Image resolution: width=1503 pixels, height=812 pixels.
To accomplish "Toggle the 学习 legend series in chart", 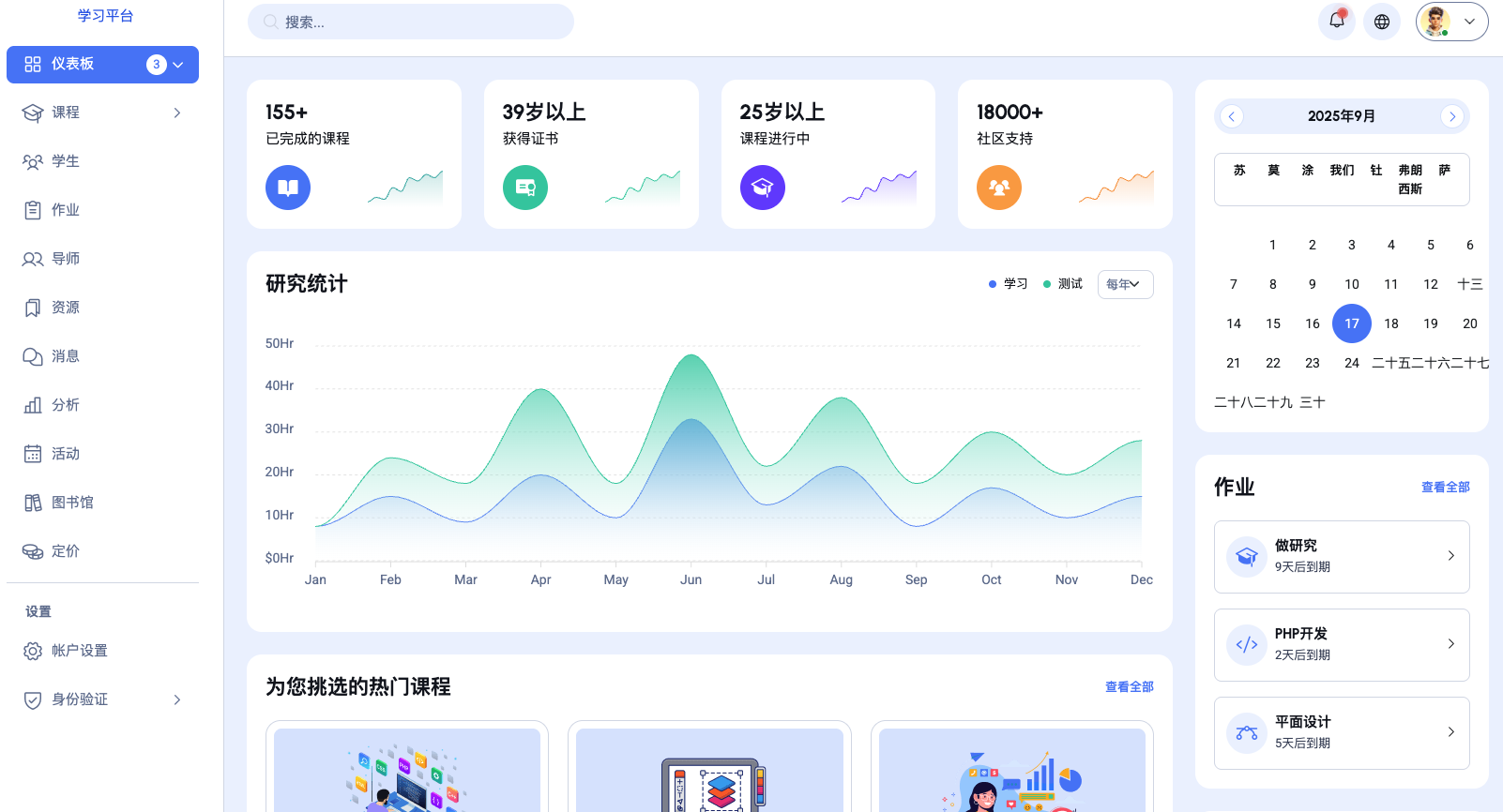I will 1009,284.
